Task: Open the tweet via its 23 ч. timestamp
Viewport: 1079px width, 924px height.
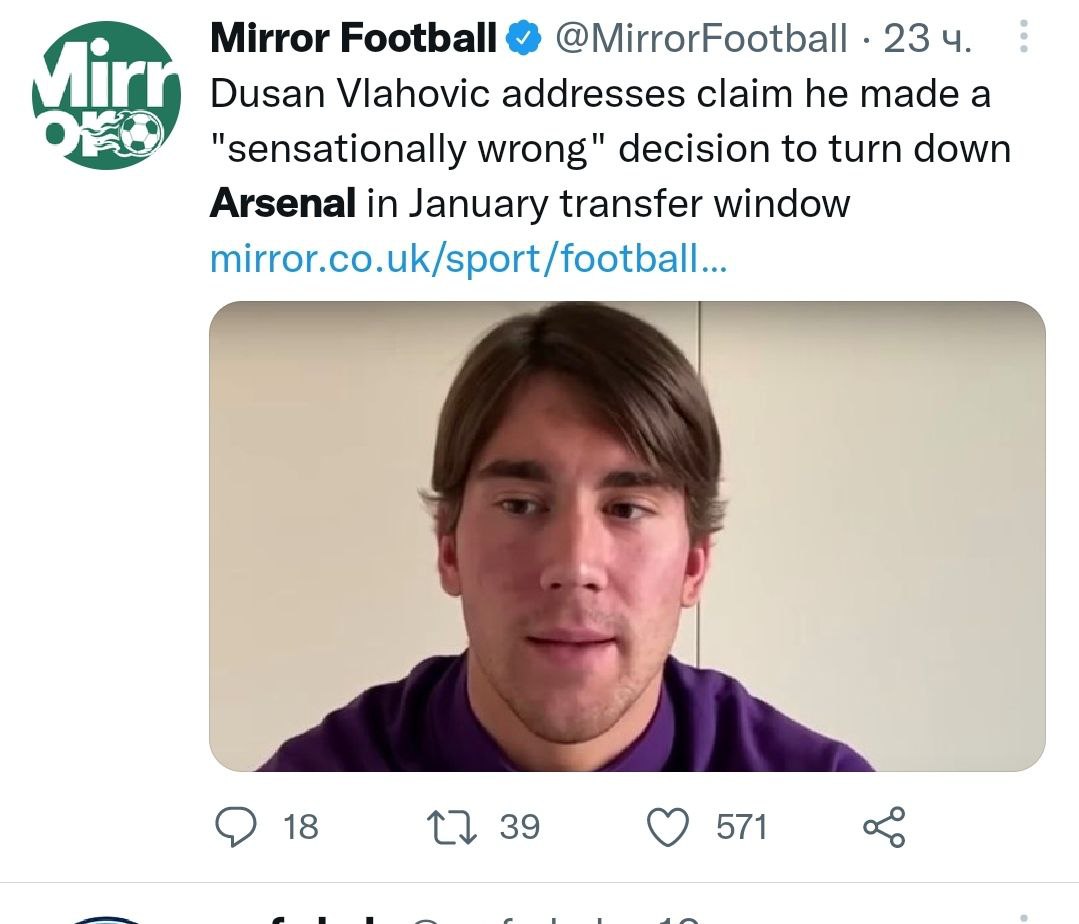Action: pos(927,39)
